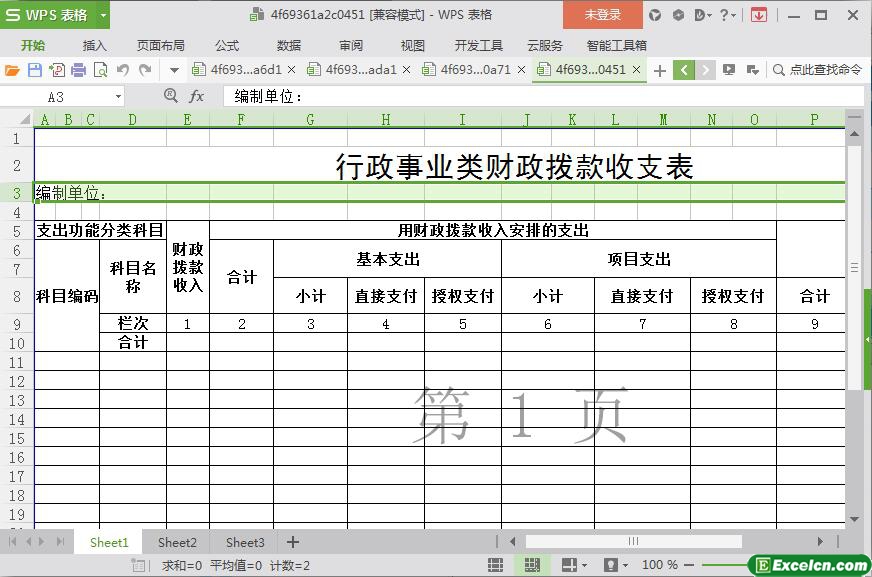Viewport: 872px width, 577px height.
Task: Open the WPS 表格 application menu dropdown
Action: (x=97, y=15)
